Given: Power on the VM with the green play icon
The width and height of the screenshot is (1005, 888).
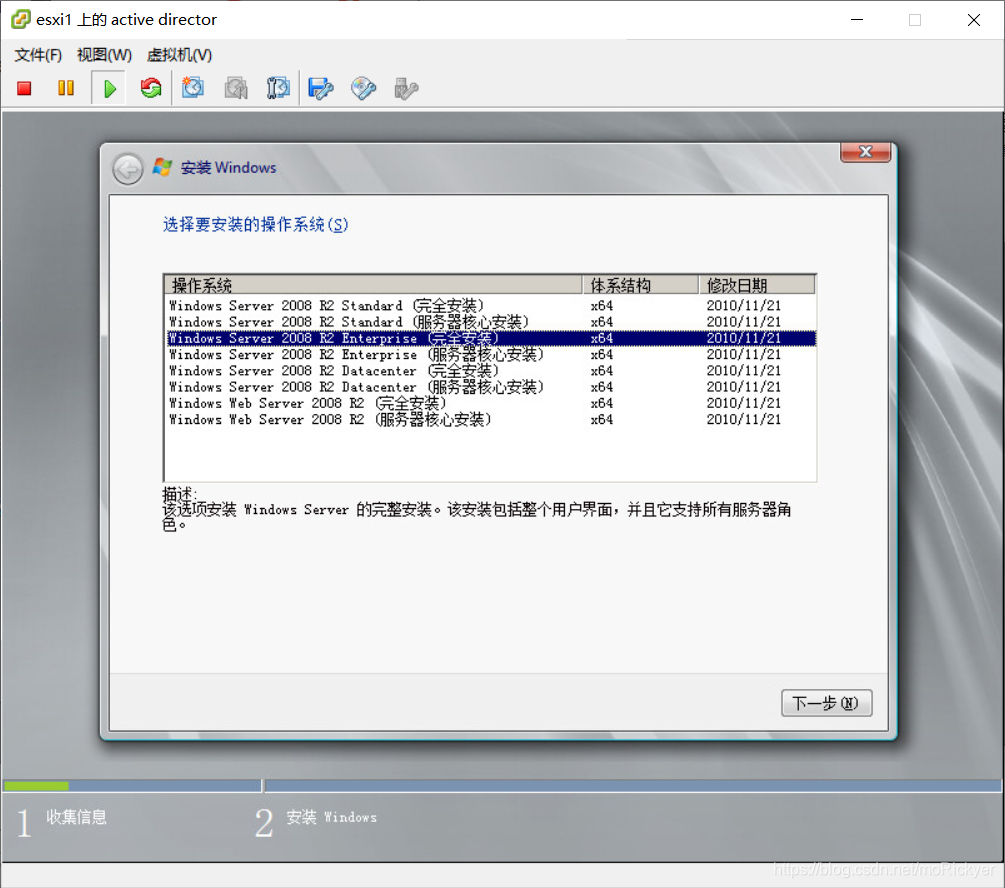Looking at the screenshot, I should [110, 88].
